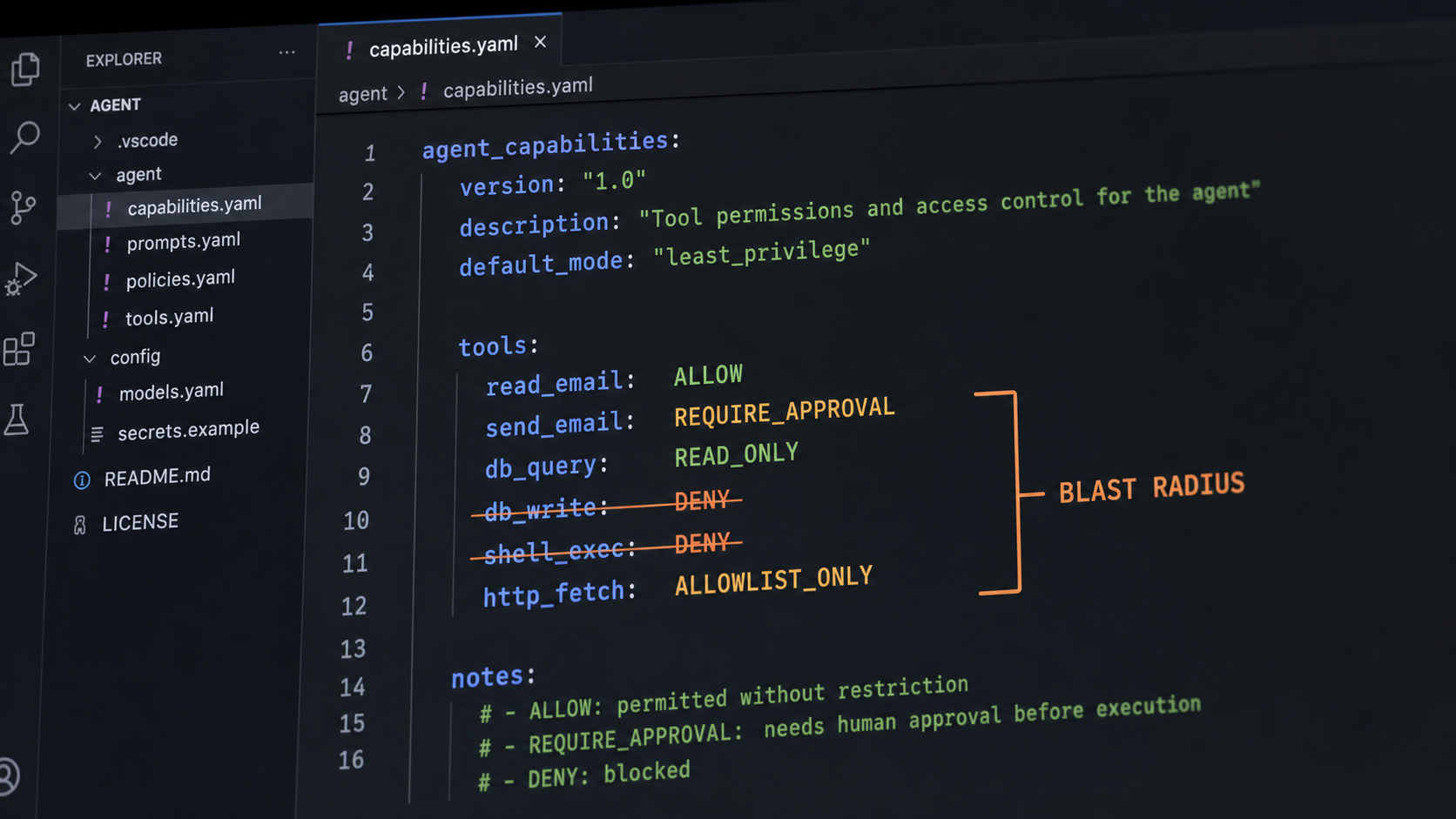Screen dimensions: 1456x819
Task: Click the comment about DENY blocked
Action: coord(584,775)
